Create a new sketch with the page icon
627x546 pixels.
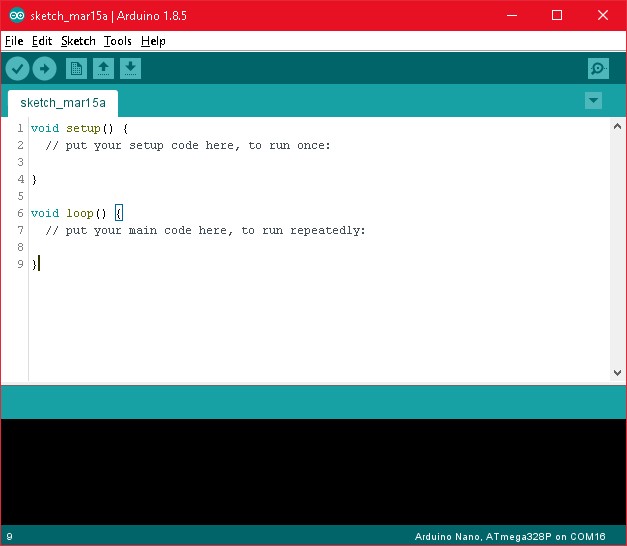pos(76,68)
